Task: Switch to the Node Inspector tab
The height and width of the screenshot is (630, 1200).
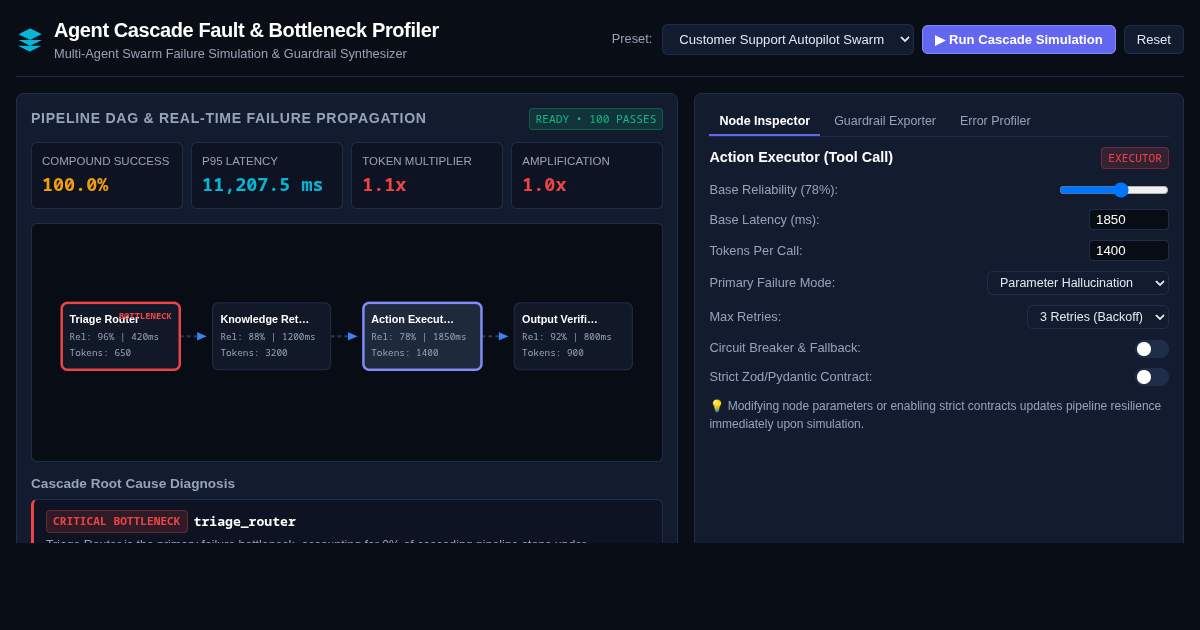Action: [x=765, y=121]
